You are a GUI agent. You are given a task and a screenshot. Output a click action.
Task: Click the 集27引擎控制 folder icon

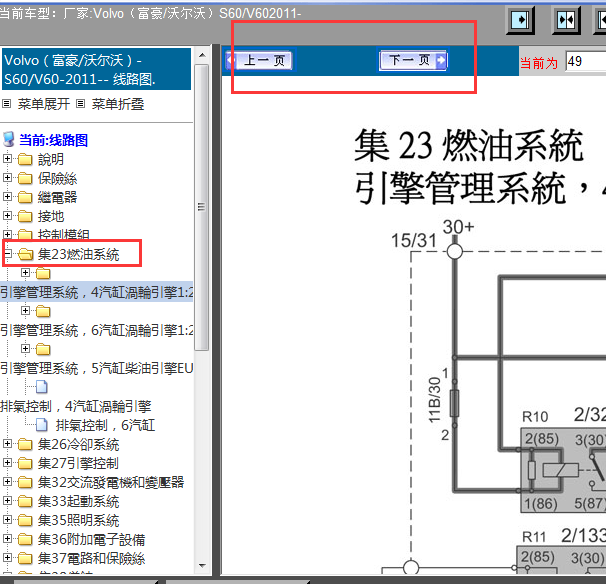pos(25,463)
